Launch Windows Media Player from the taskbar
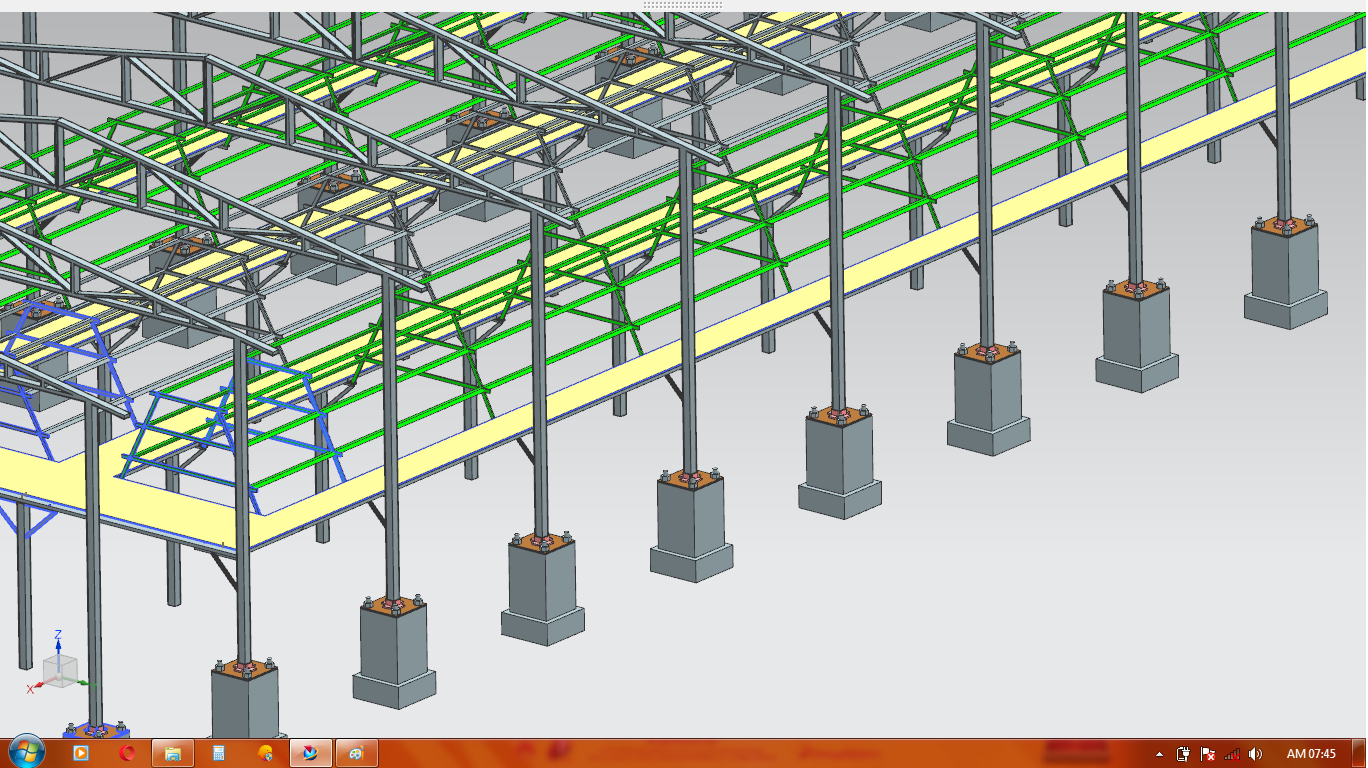The width and height of the screenshot is (1368, 768). coord(81,753)
